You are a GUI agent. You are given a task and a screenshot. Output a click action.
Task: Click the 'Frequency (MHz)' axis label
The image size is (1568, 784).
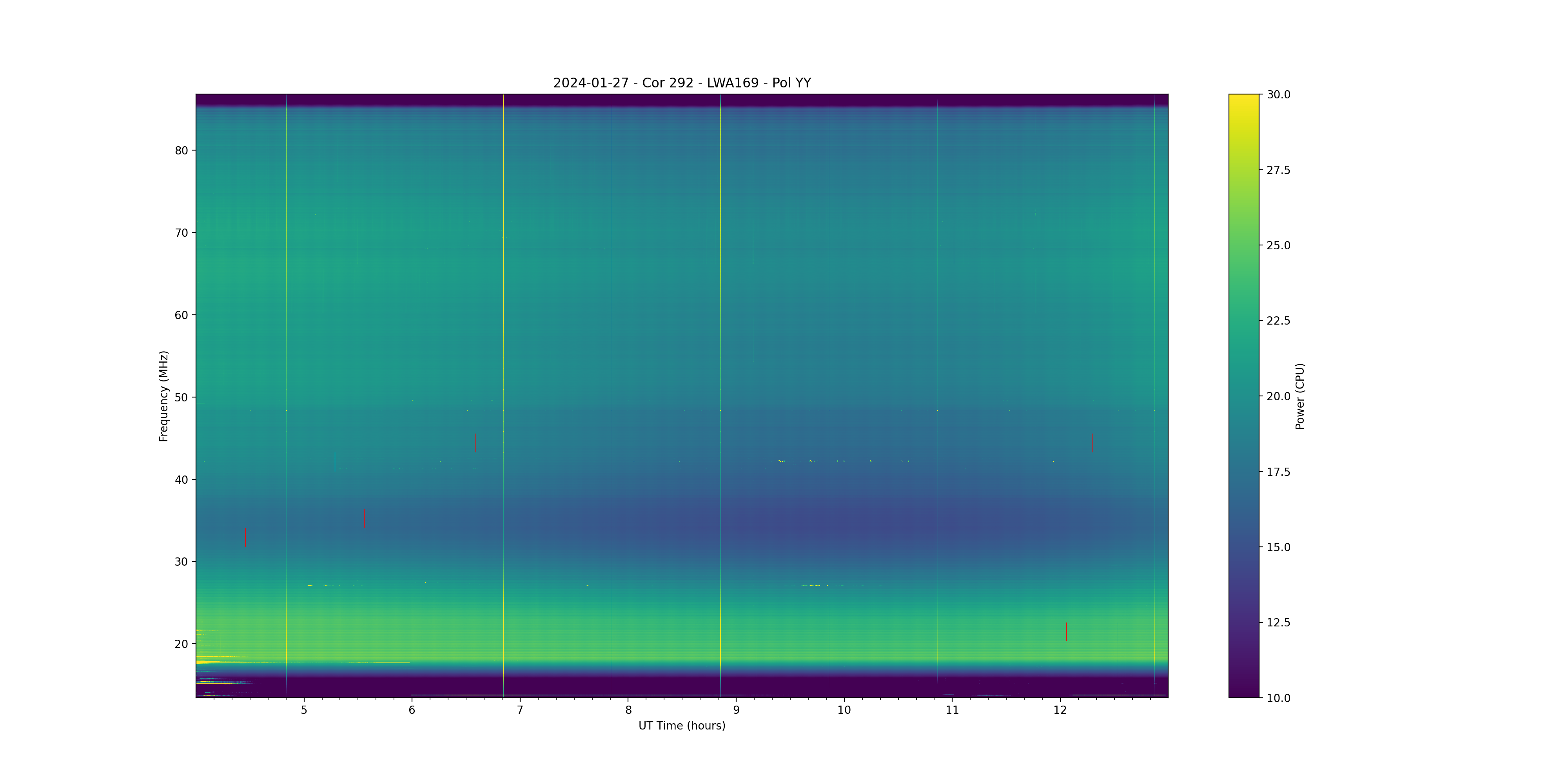click(163, 396)
